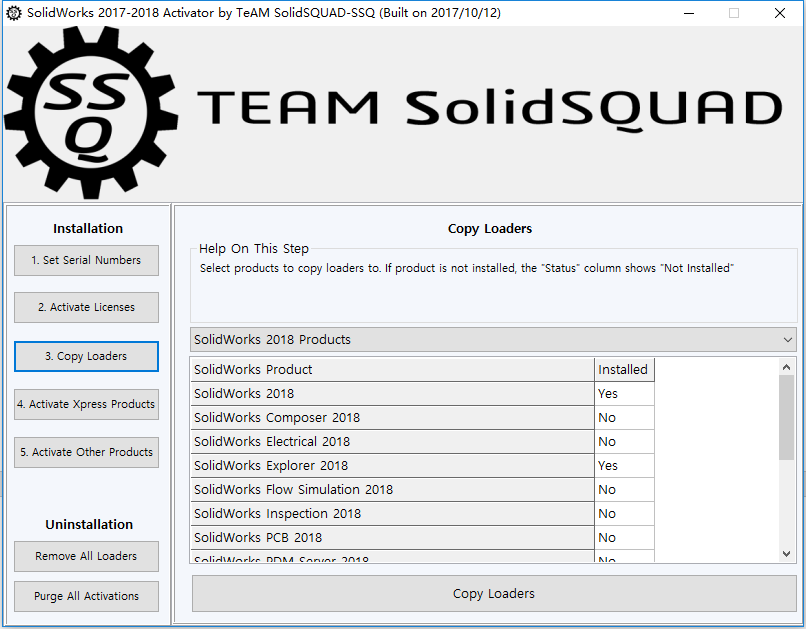
Task: Click the wide Copy Loaders button at bottom
Action: click(x=494, y=594)
